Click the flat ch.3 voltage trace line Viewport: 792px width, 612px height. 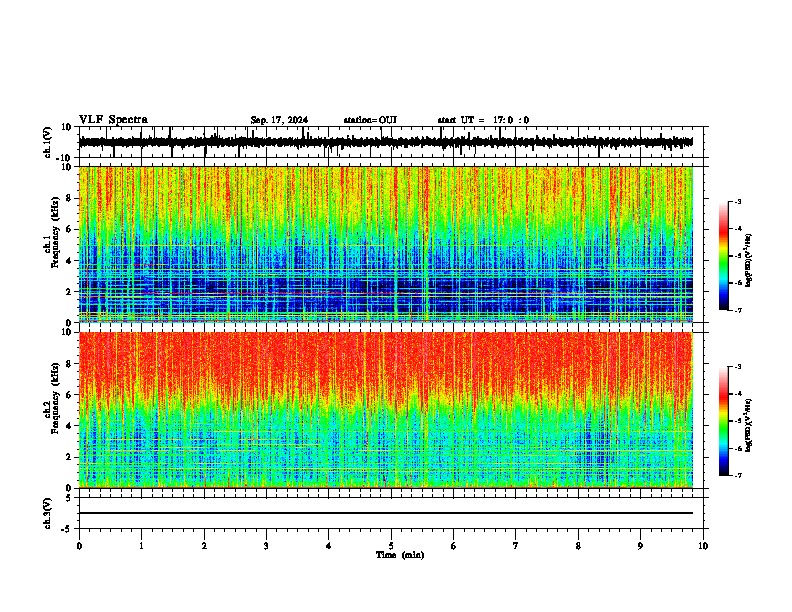(386, 513)
